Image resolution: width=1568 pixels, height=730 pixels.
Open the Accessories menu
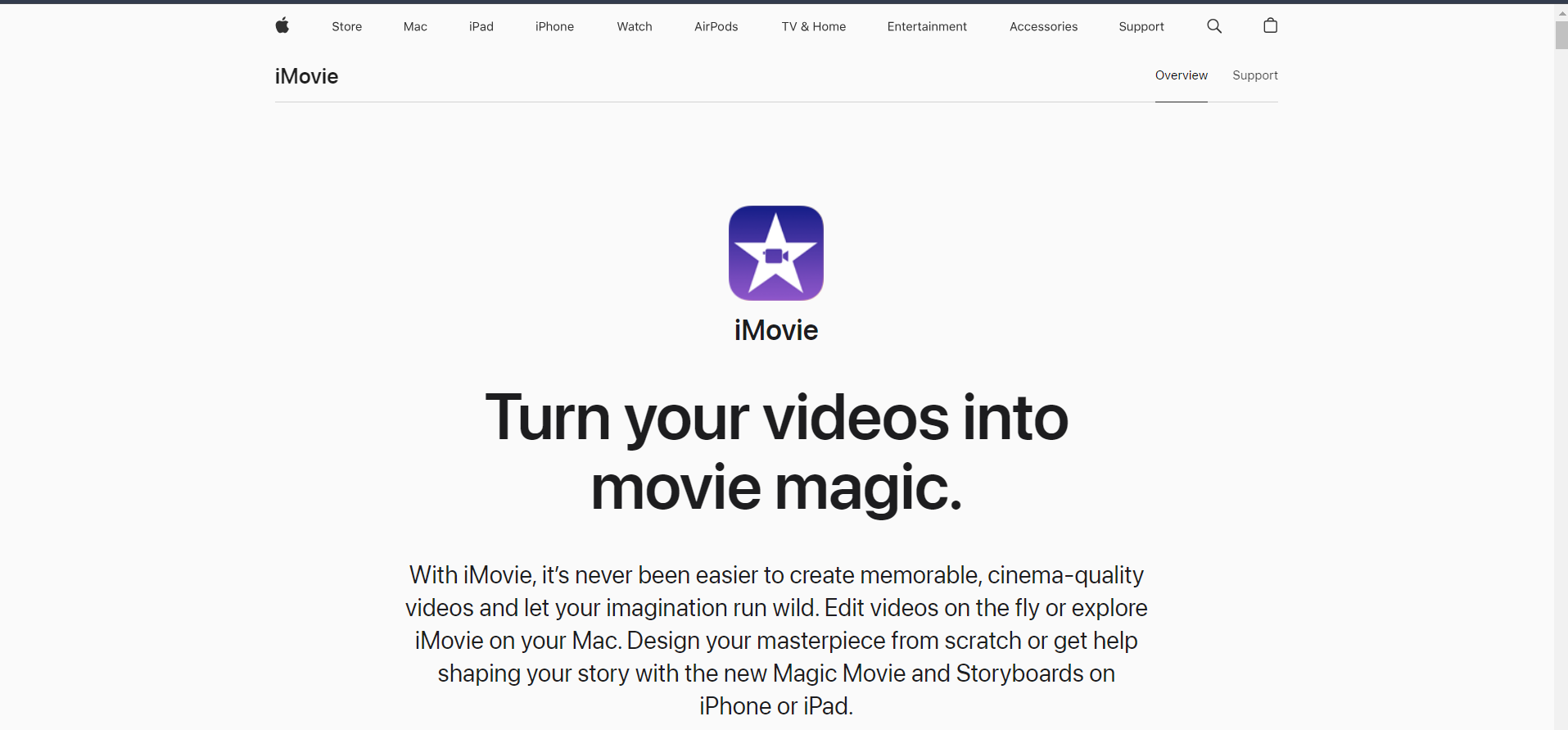tap(1043, 27)
